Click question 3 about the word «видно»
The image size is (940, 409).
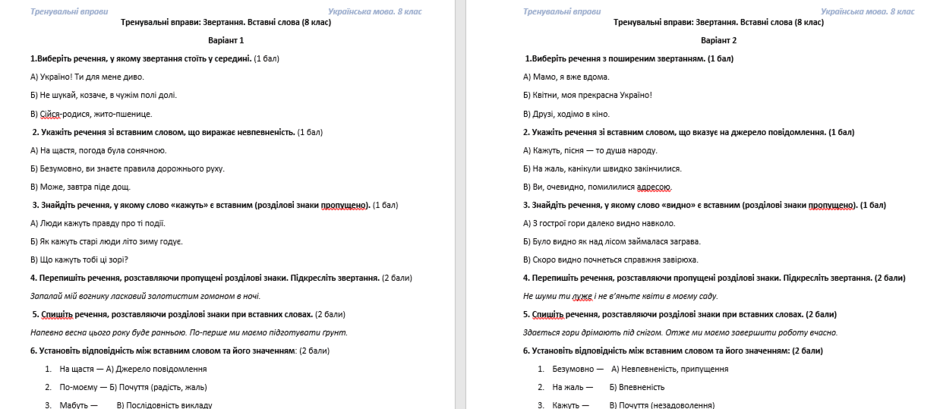(x=704, y=205)
